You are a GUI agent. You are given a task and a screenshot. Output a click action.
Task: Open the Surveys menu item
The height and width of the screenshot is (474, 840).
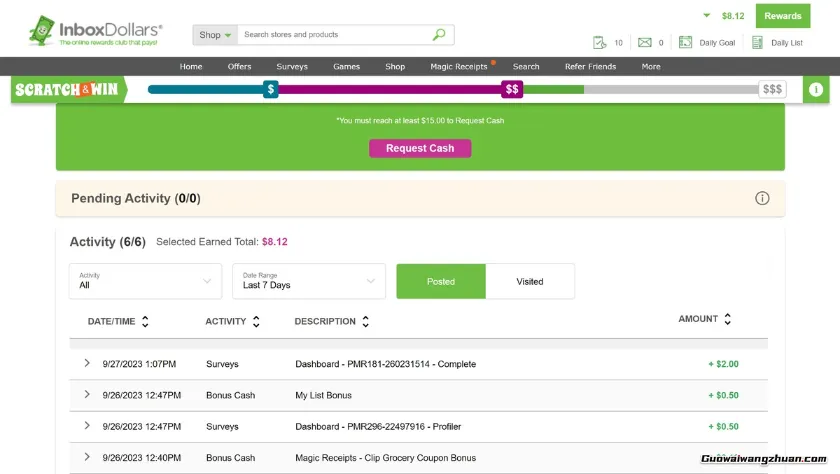click(x=292, y=67)
